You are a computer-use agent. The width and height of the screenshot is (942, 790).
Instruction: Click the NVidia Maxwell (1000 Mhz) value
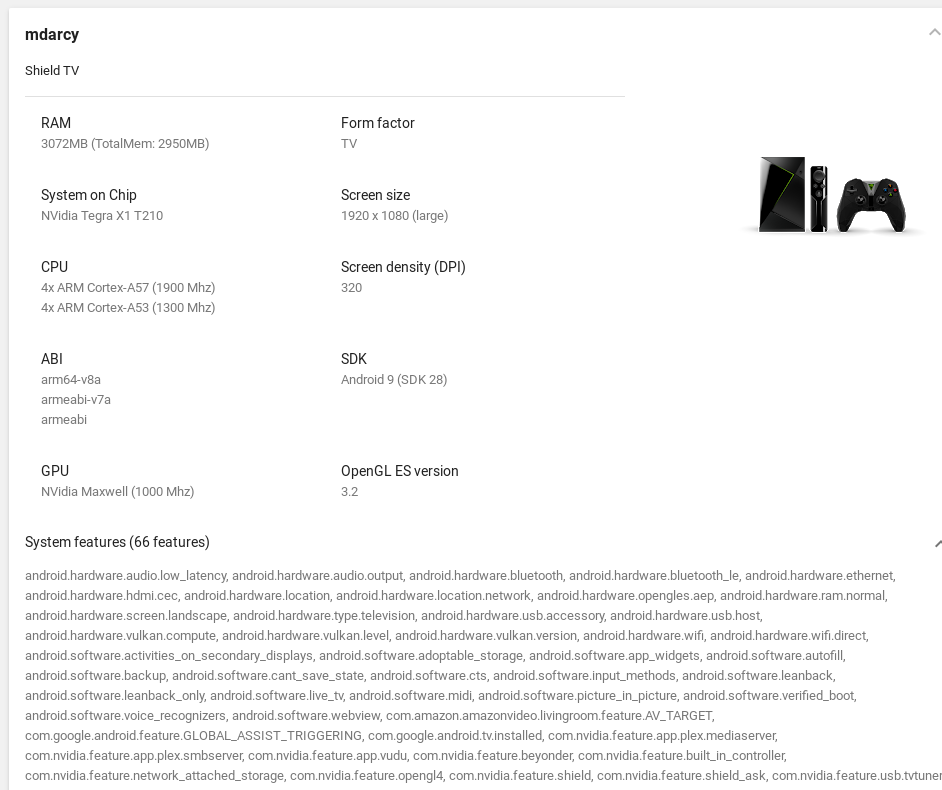point(117,492)
